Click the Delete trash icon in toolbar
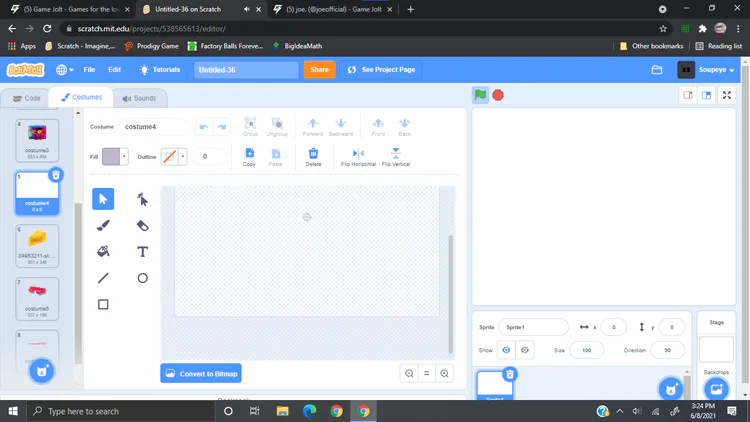750x422 pixels. (313, 157)
